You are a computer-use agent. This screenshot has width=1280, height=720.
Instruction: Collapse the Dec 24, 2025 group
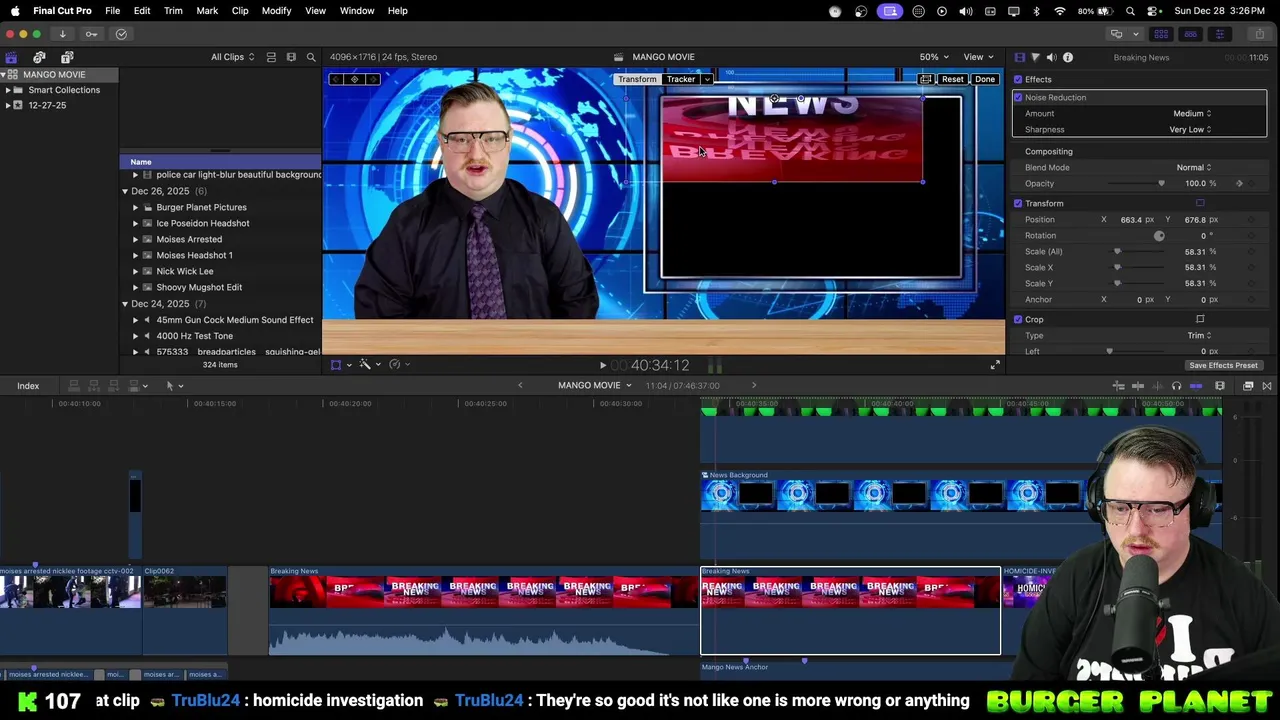(125, 303)
